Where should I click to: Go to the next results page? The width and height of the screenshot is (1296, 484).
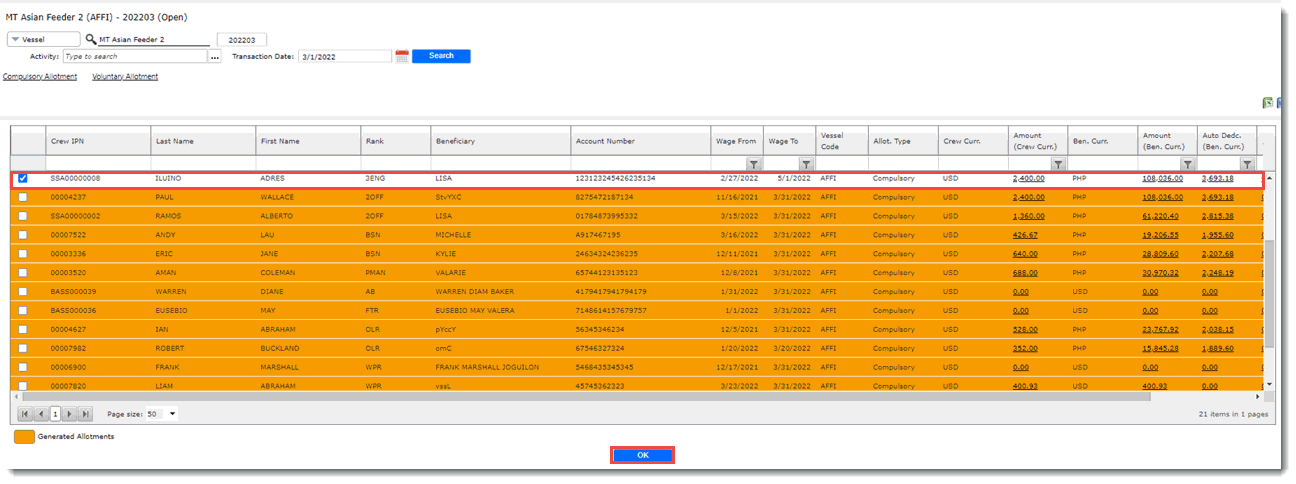click(71, 414)
